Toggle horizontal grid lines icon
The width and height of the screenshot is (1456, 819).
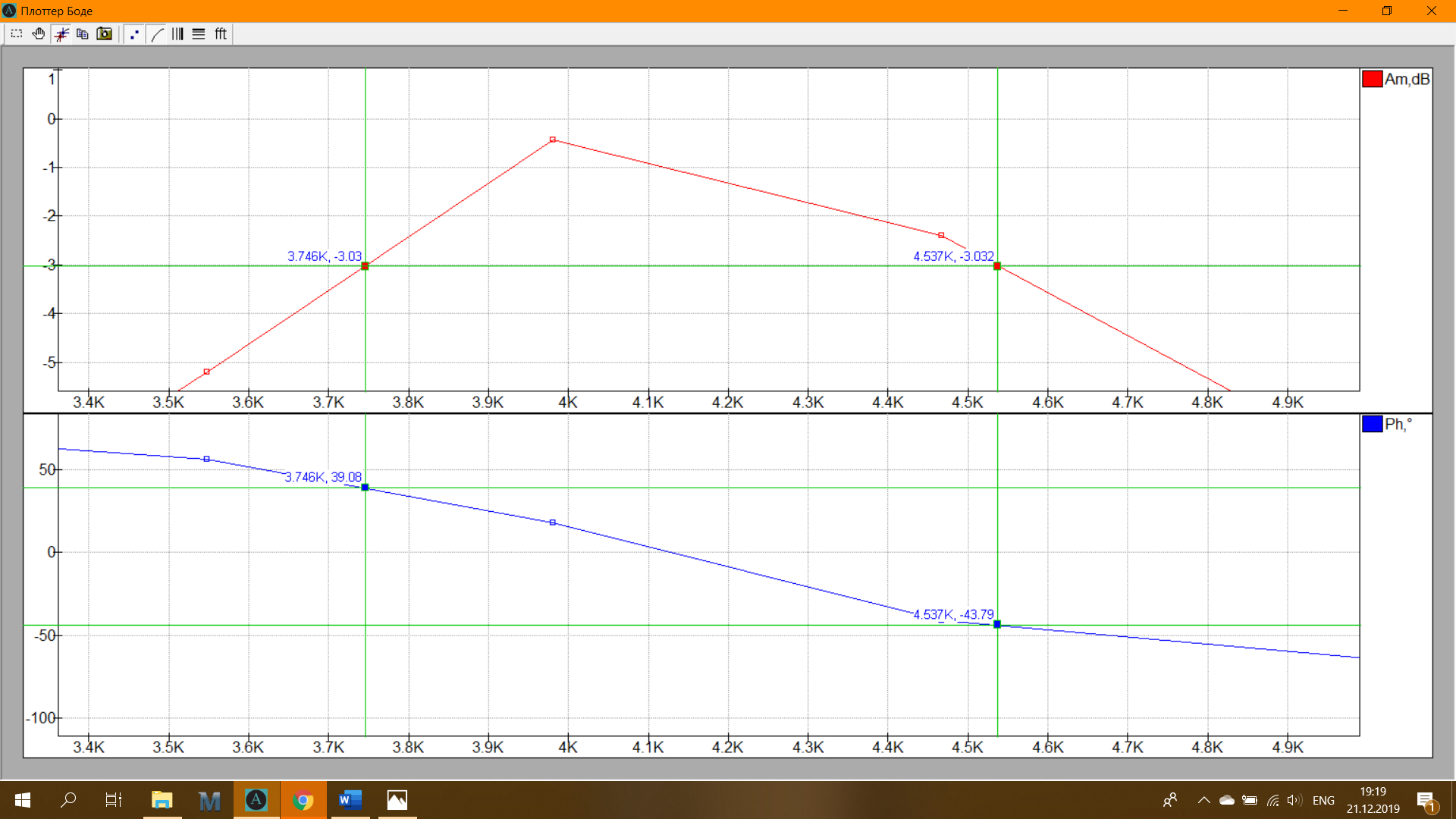pyautogui.click(x=199, y=34)
